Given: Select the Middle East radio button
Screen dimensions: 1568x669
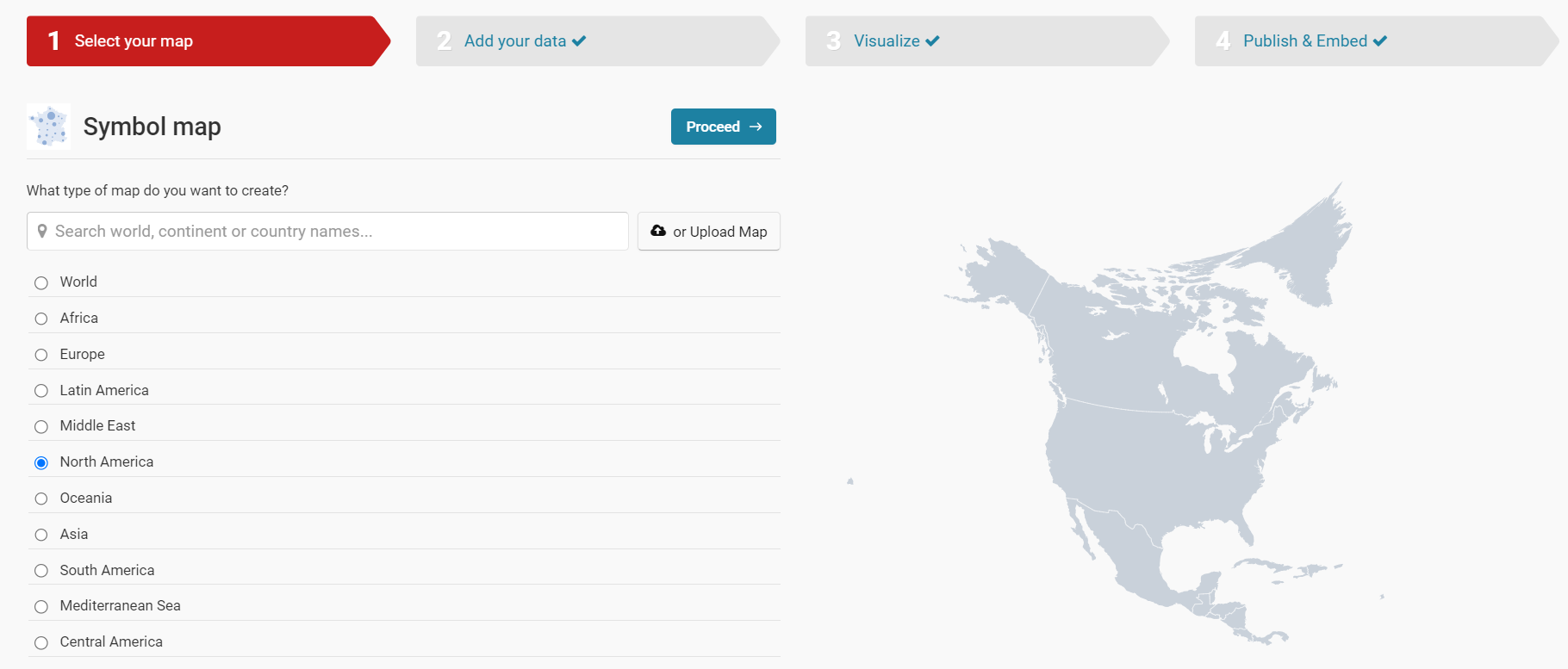Looking at the screenshot, I should 41,427.
